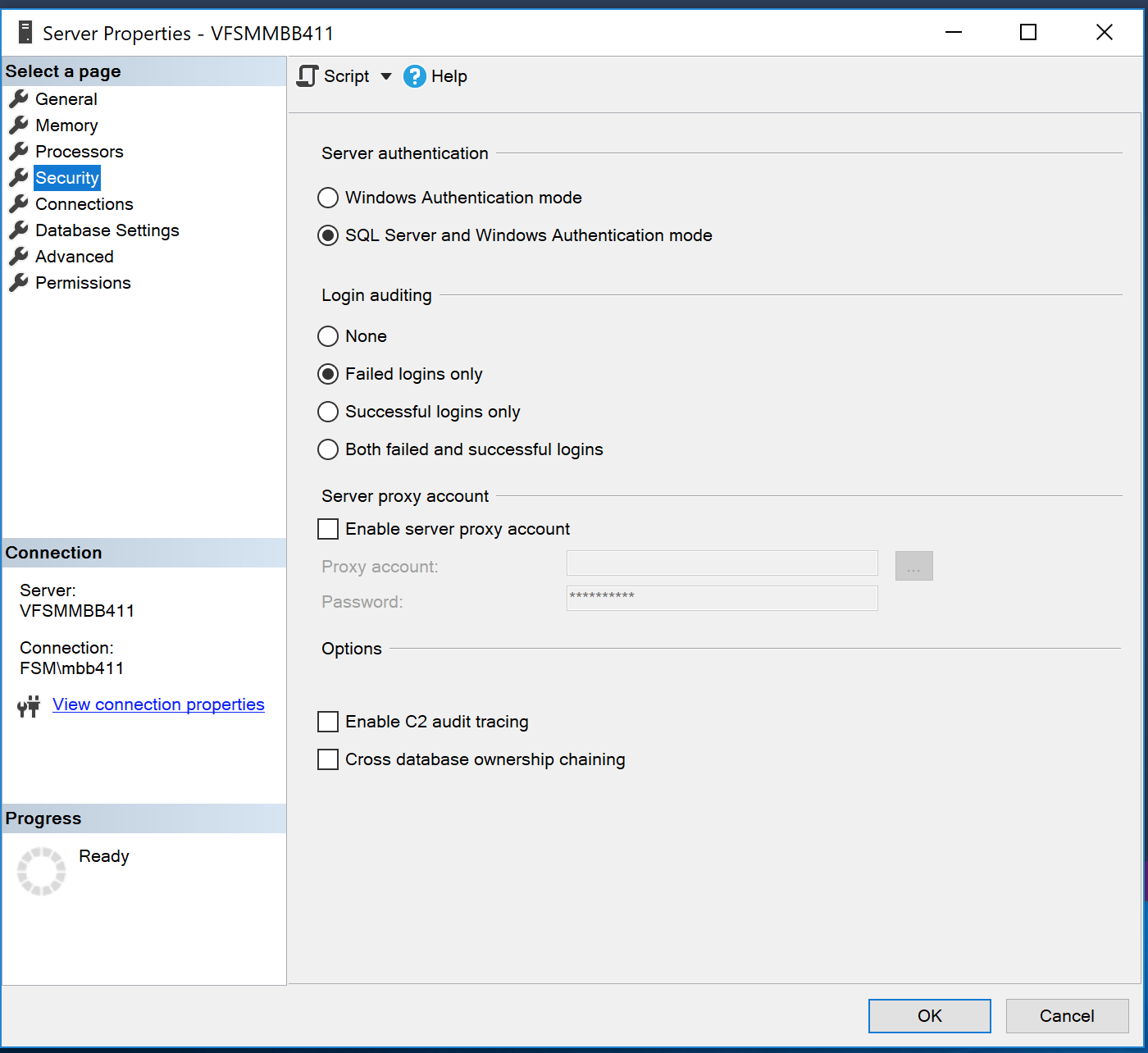Toggle Cross database ownership chaining
This screenshot has width=1148, height=1053.
[328, 759]
